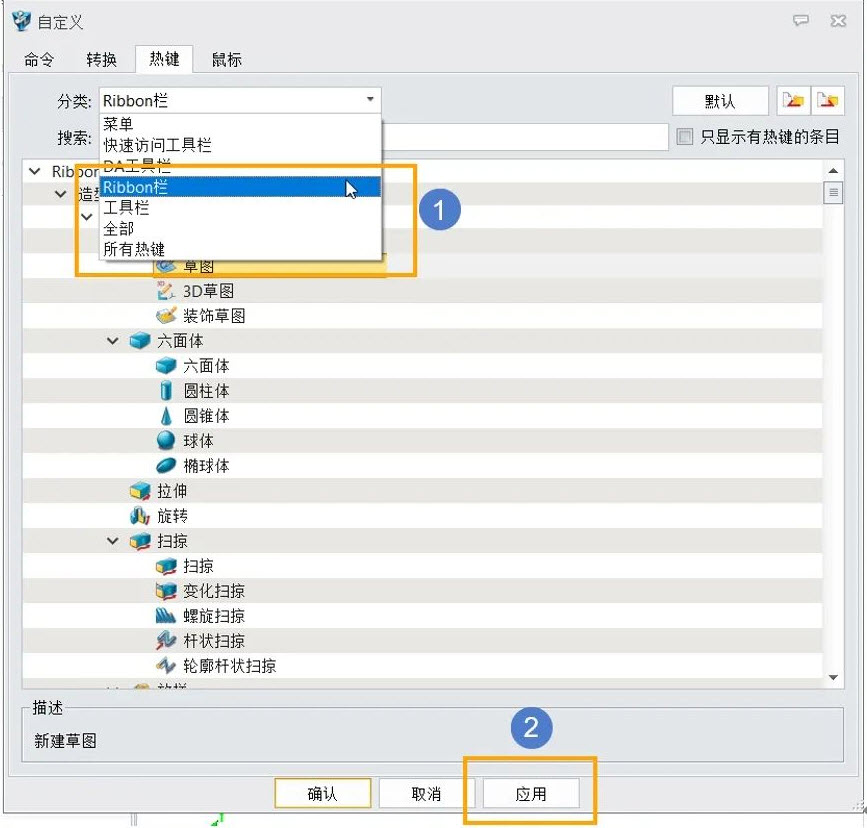Open the 分类 dropdown arrow

coord(370,100)
